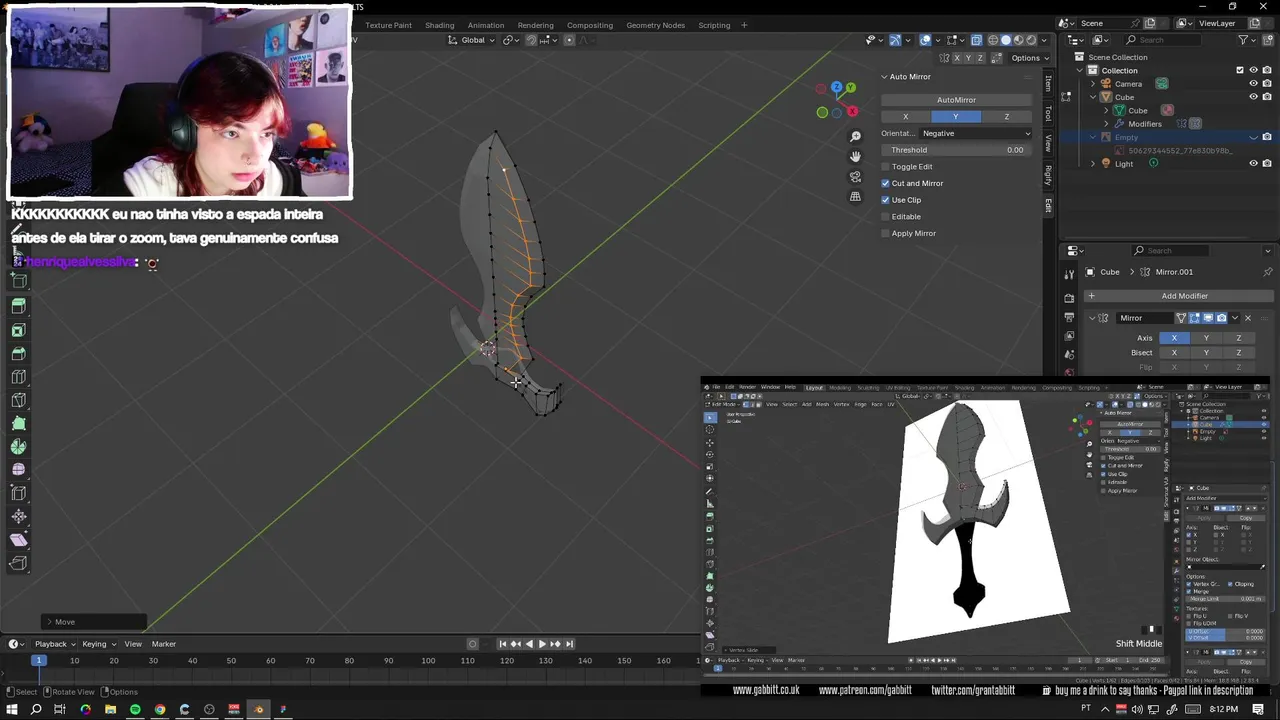Open the Playback dropdown in timeline
Screen dimensions: 1280x720
[55, 644]
